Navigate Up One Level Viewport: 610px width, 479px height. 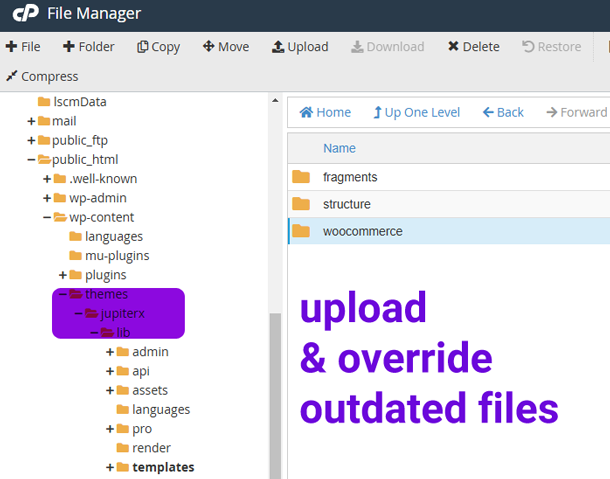[416, 112]
